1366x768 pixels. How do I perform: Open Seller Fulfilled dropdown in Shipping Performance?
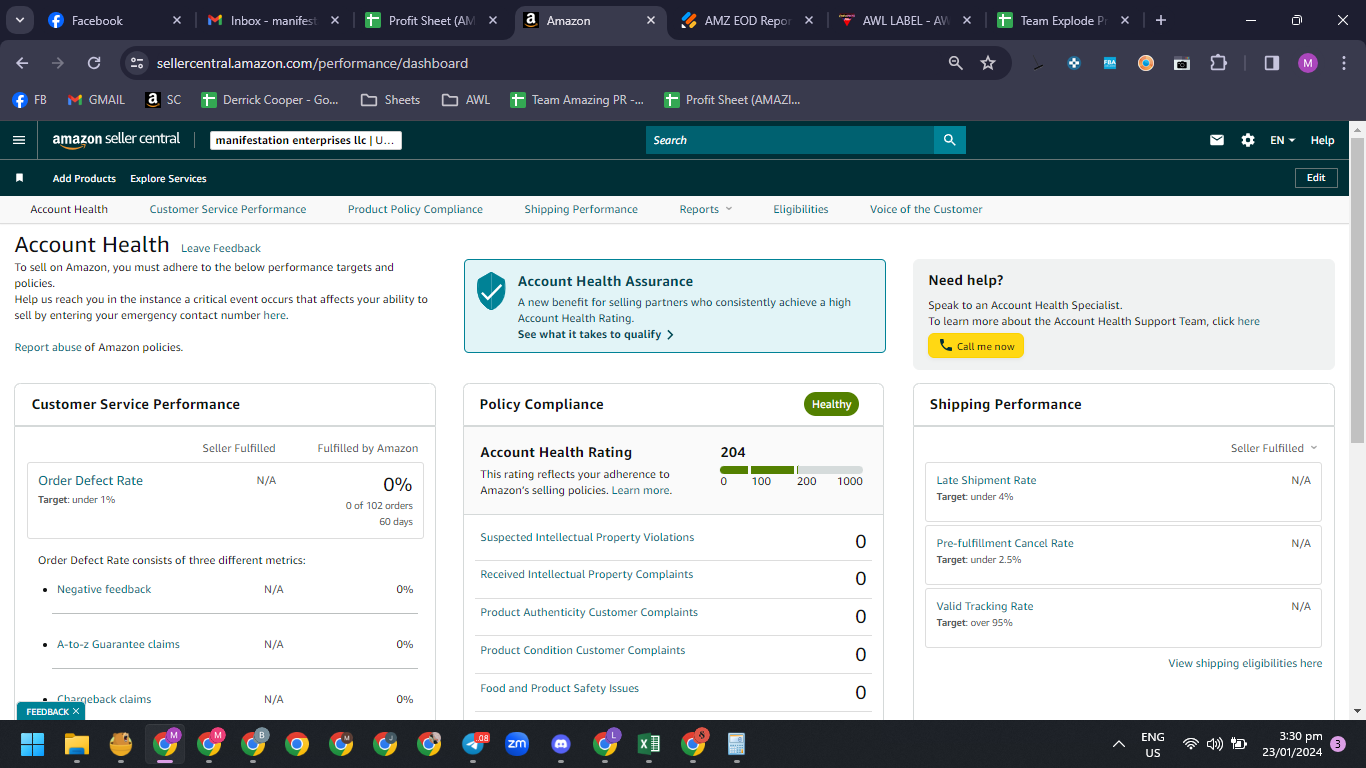coord(1274,448)
